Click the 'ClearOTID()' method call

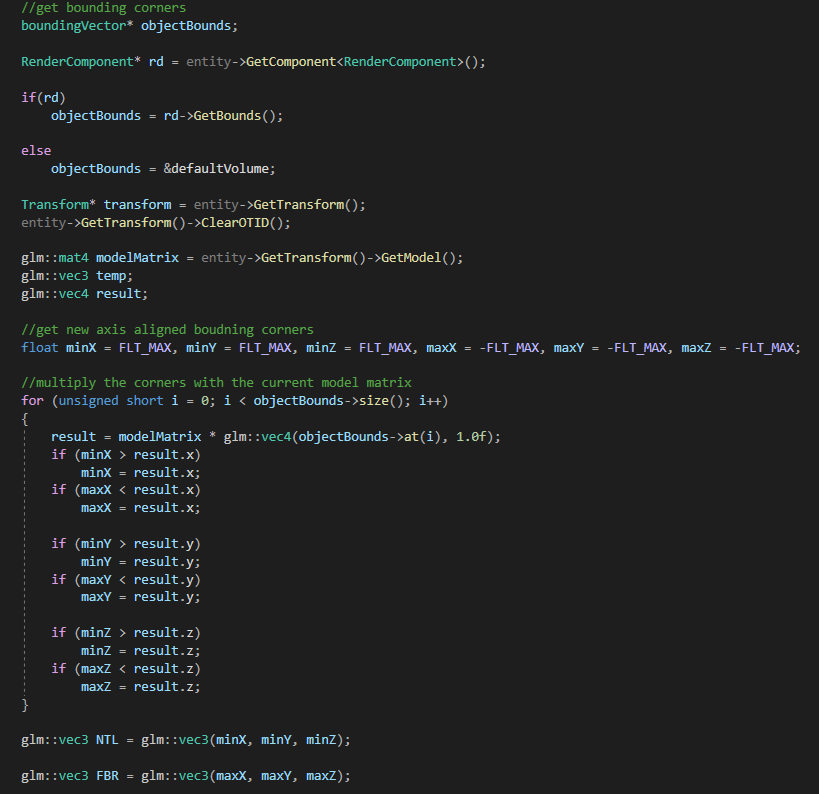[242, 223]
